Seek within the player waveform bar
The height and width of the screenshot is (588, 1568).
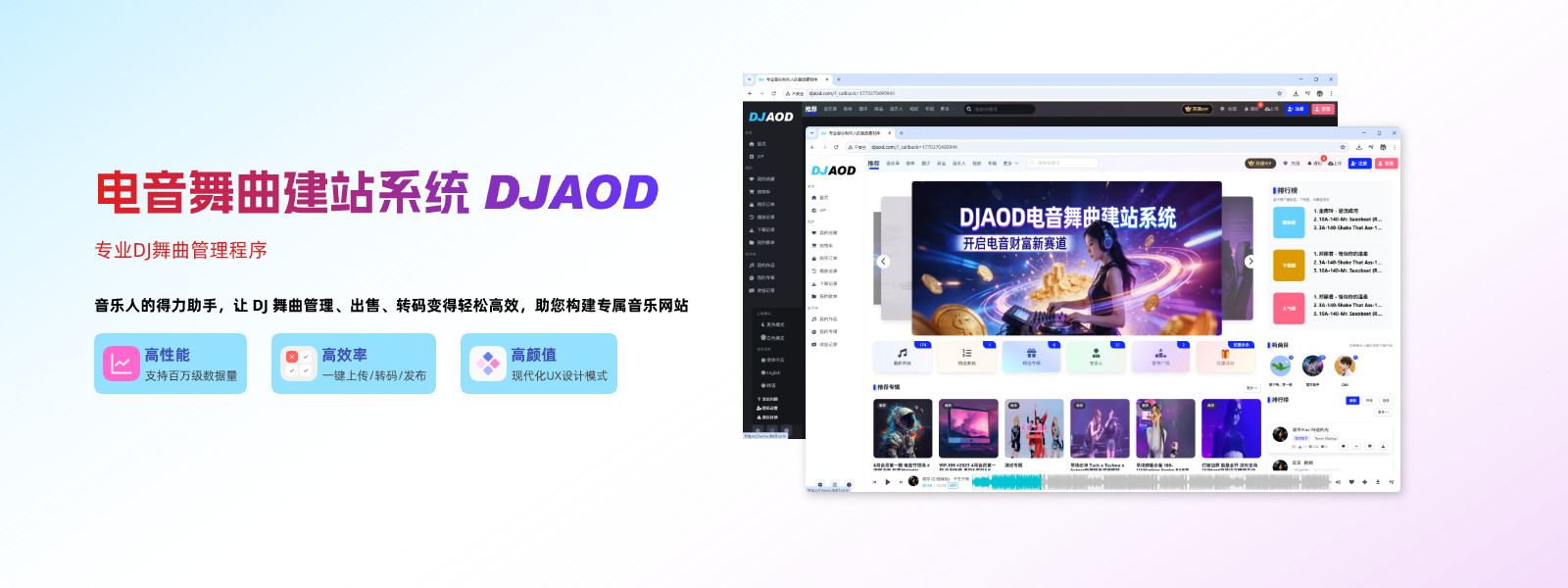click(1151, 481)
